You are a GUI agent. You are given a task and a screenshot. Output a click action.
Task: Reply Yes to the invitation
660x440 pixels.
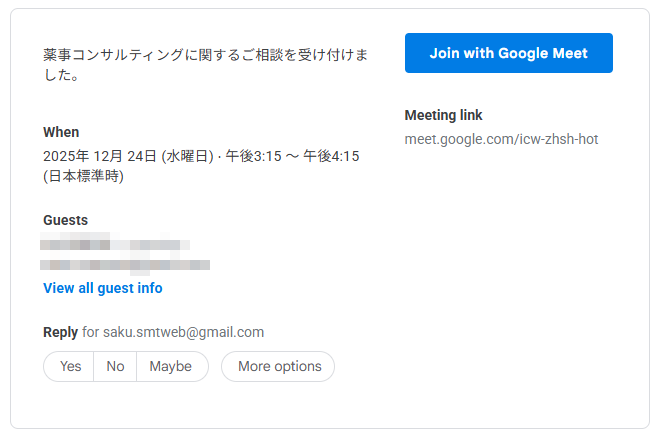[70, 366]
